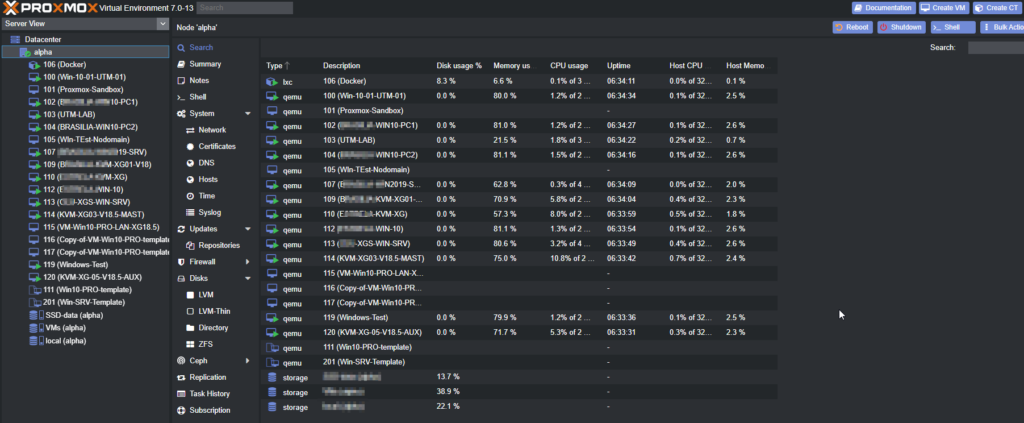Image resolution: width=1024 pixels, height=423 pixels.
Task: Click the Repositories icon
Action: [191, 245]
